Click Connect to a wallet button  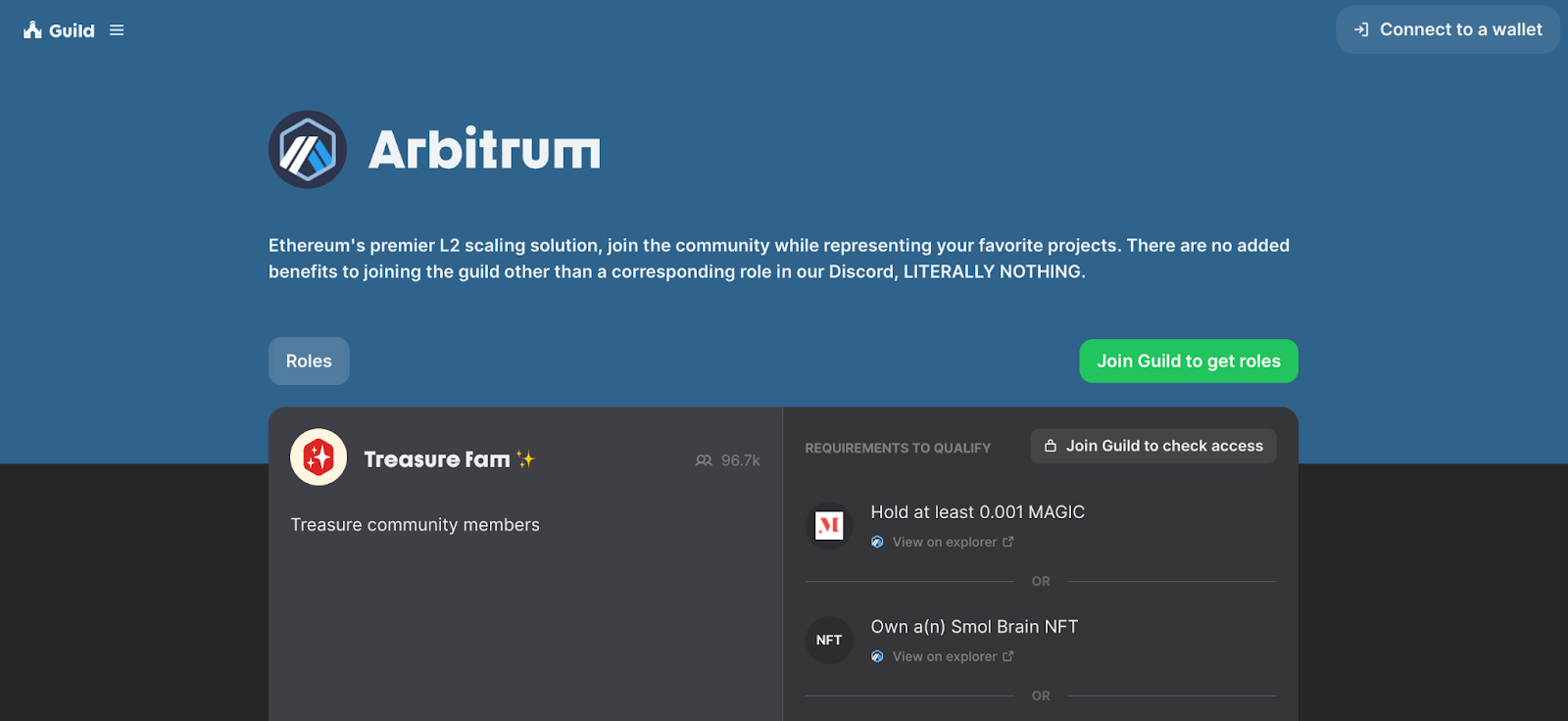[1447, 29]
